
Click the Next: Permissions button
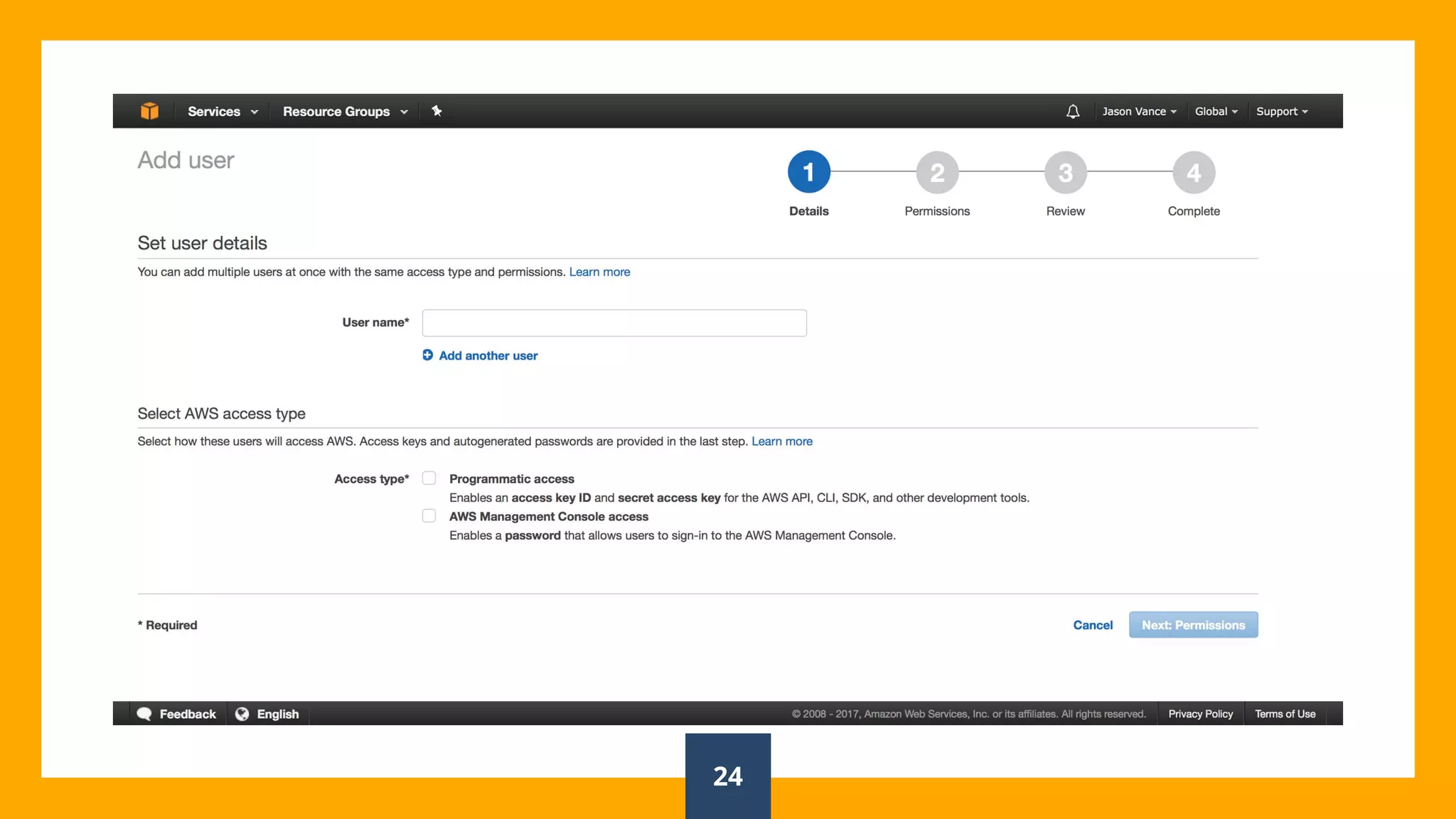pyautogui.click(x=1193, y=625)
